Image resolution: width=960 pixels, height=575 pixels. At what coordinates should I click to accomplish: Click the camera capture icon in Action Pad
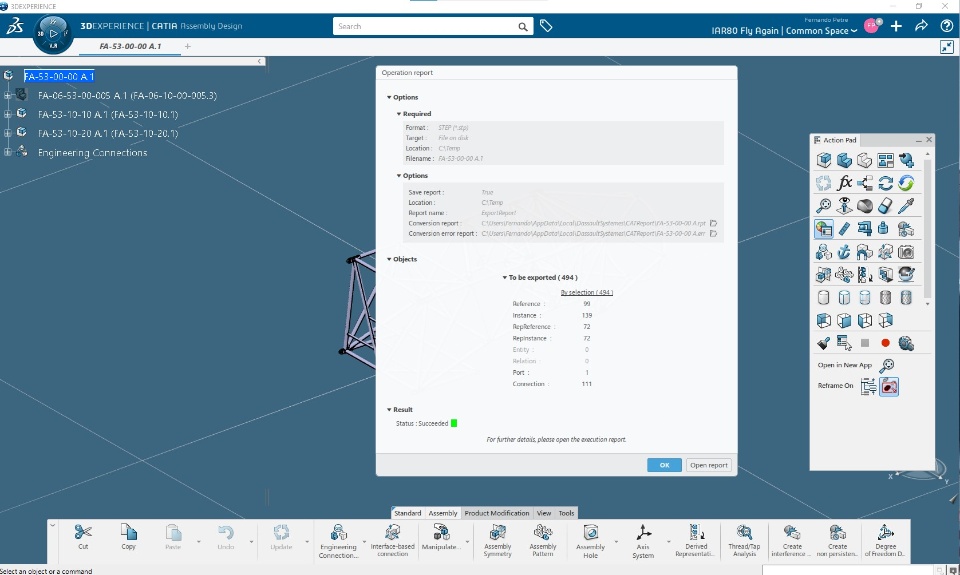click(906, 252)
